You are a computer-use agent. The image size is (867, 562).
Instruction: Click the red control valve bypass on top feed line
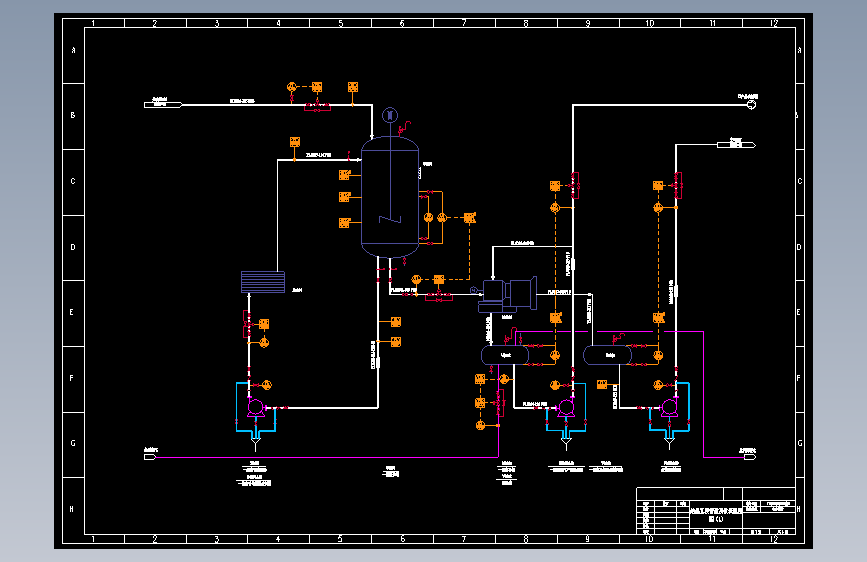[317, 106]
